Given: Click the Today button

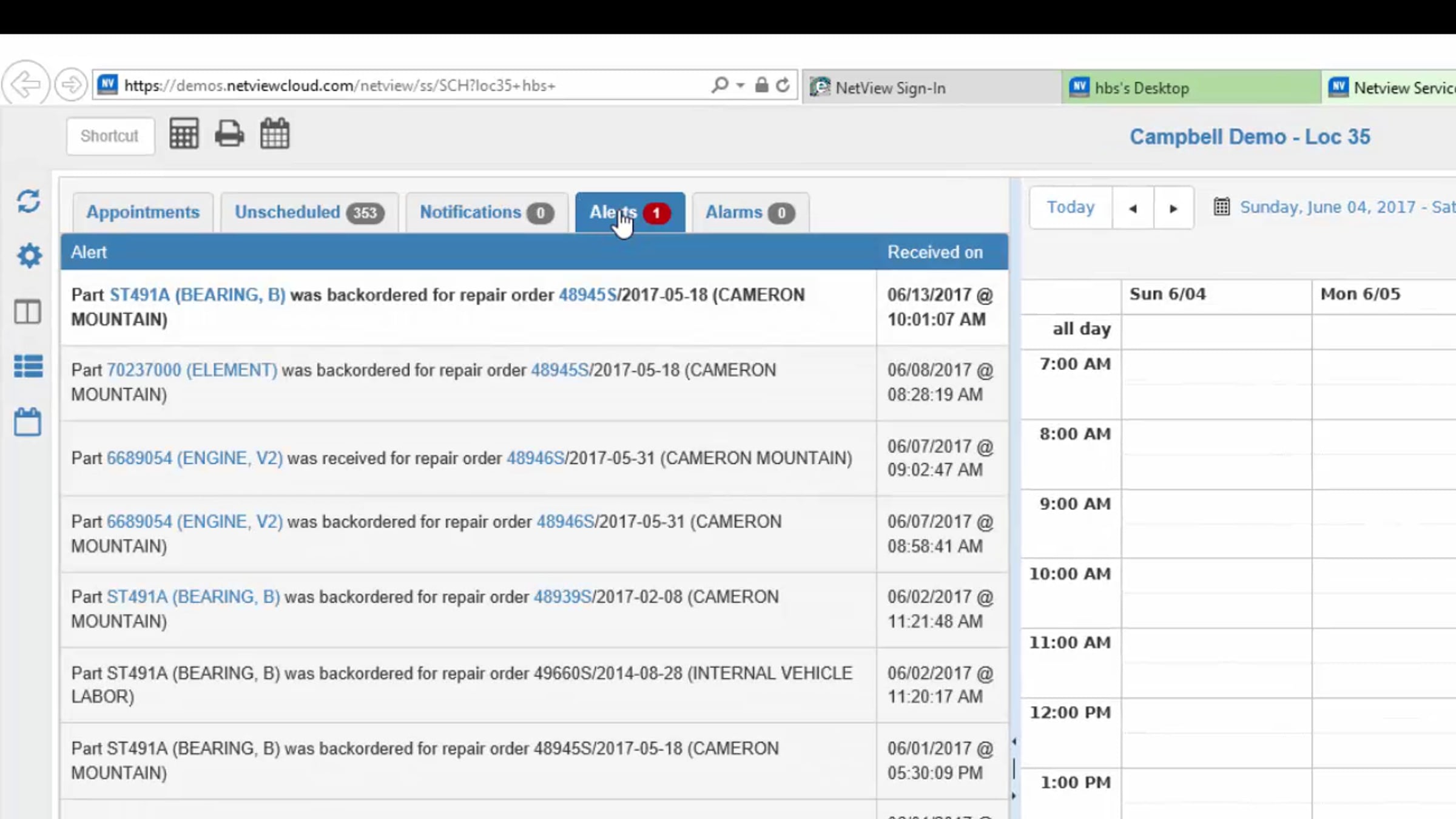Looking at the screenshot, I should (x=1071, y=207).
